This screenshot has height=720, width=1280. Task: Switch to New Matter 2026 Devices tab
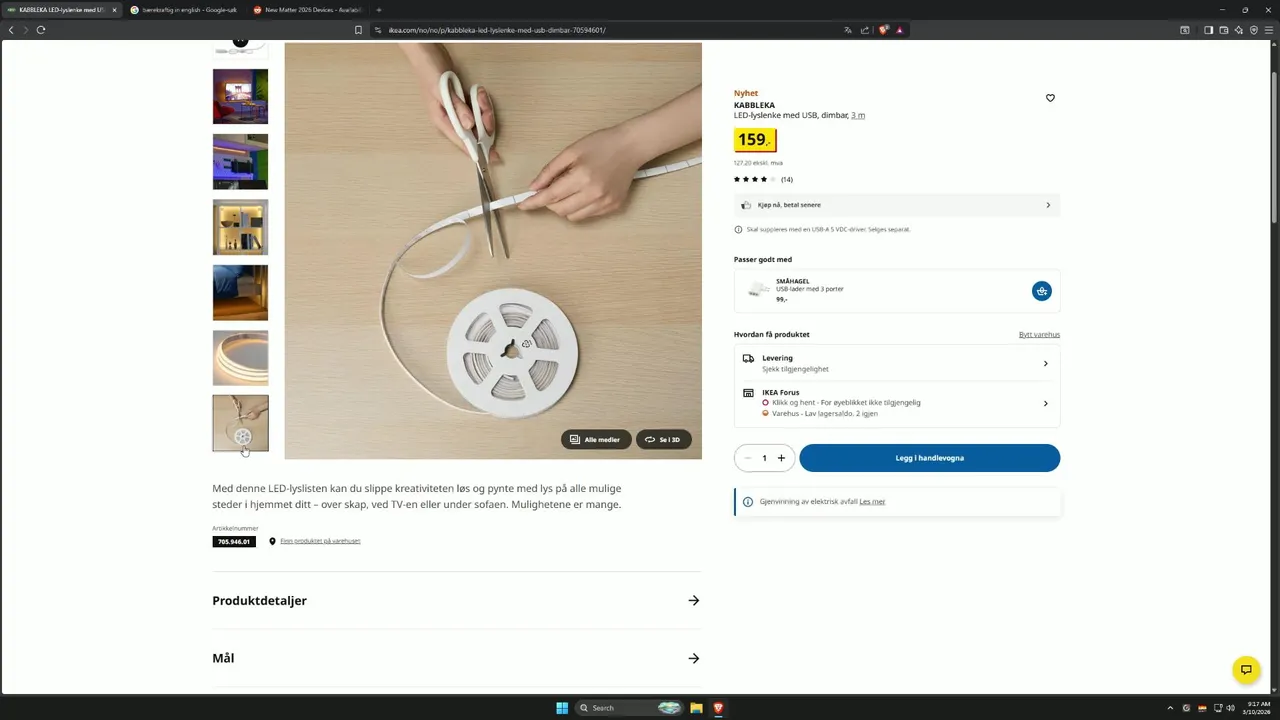[x=308, y=10]
